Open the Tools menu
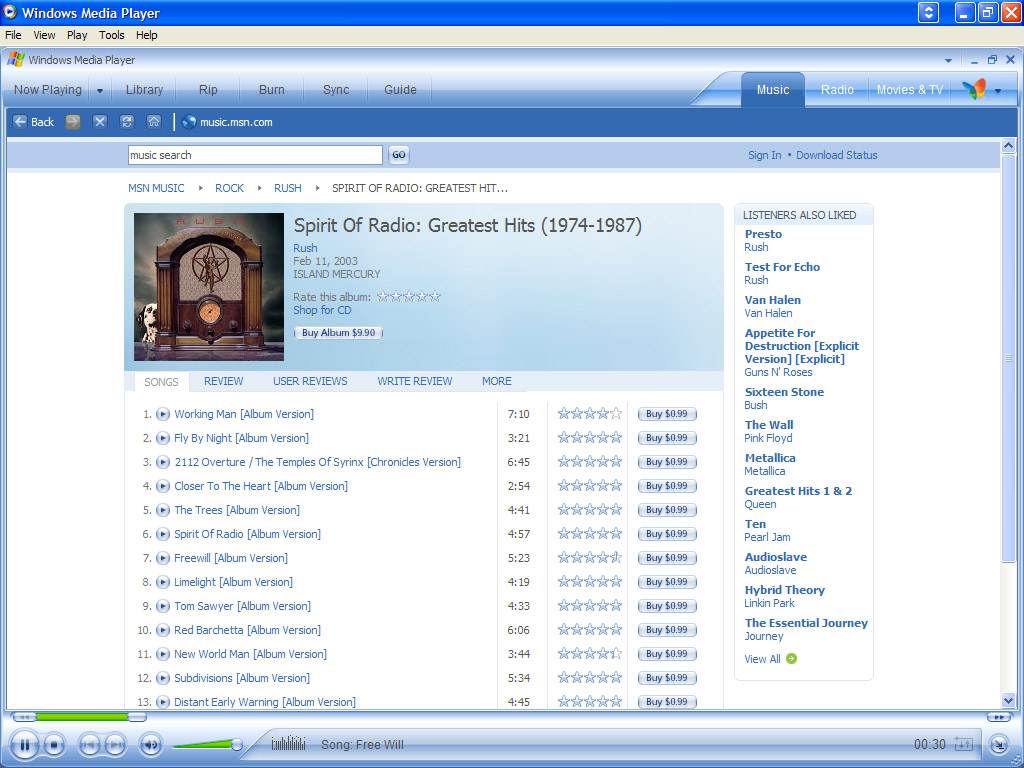This screenshot has width=1024, height=768. (x=111, y=35)
